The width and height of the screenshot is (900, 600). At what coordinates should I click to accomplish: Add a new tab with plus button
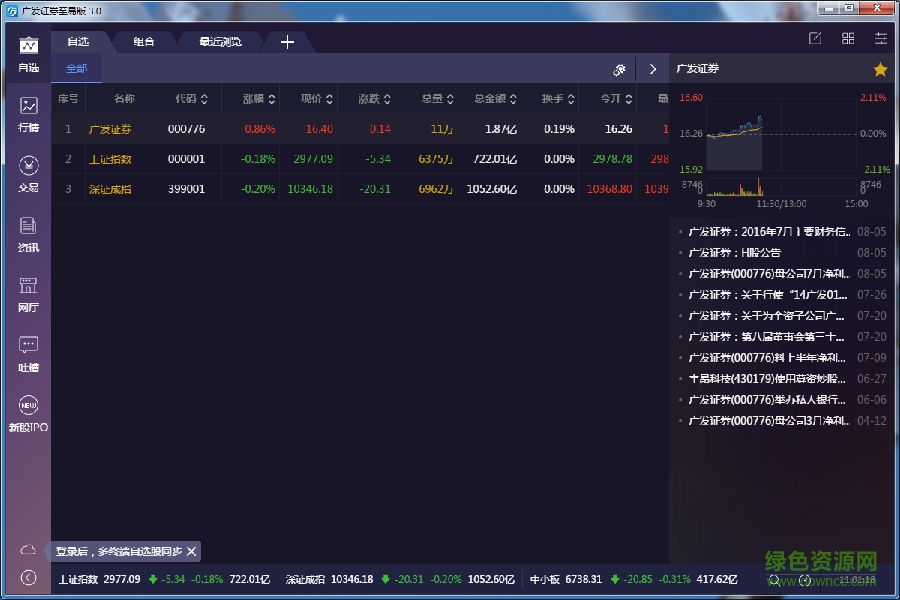(287, 42)
